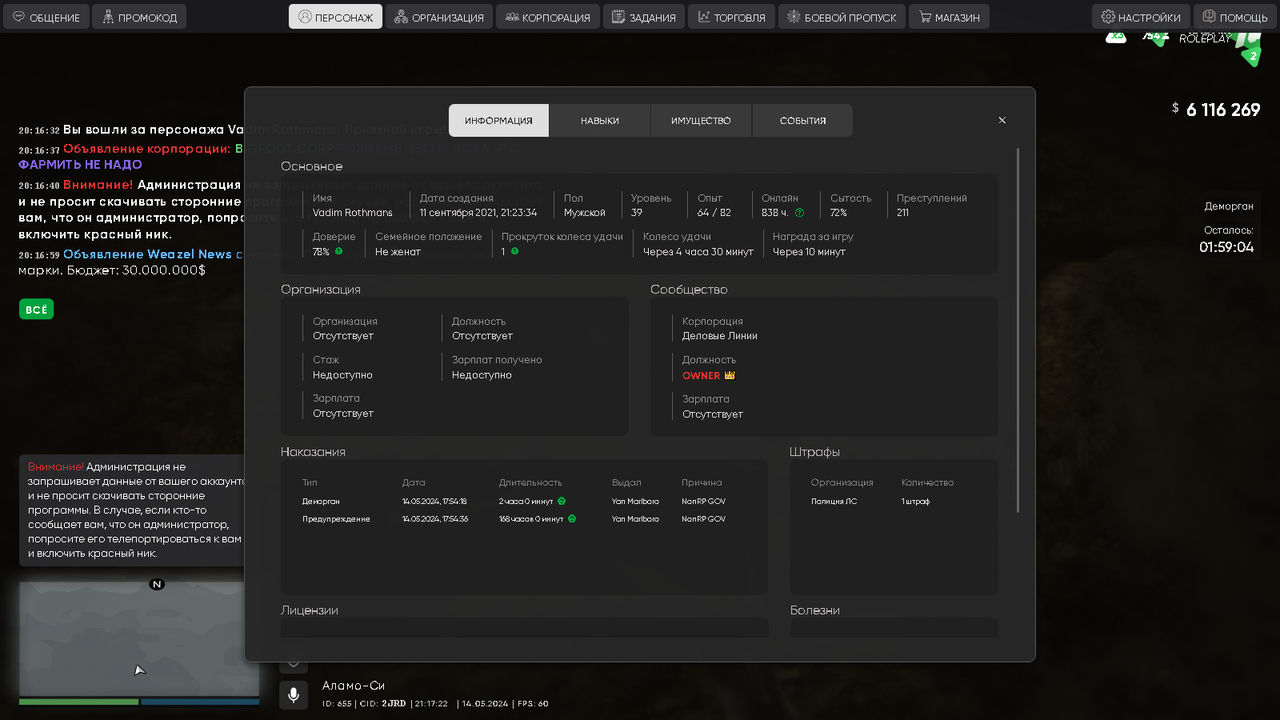Screen dimensions: 1280x720
Task: Click the Полиция ЛС fine organization
Action: 834,501
